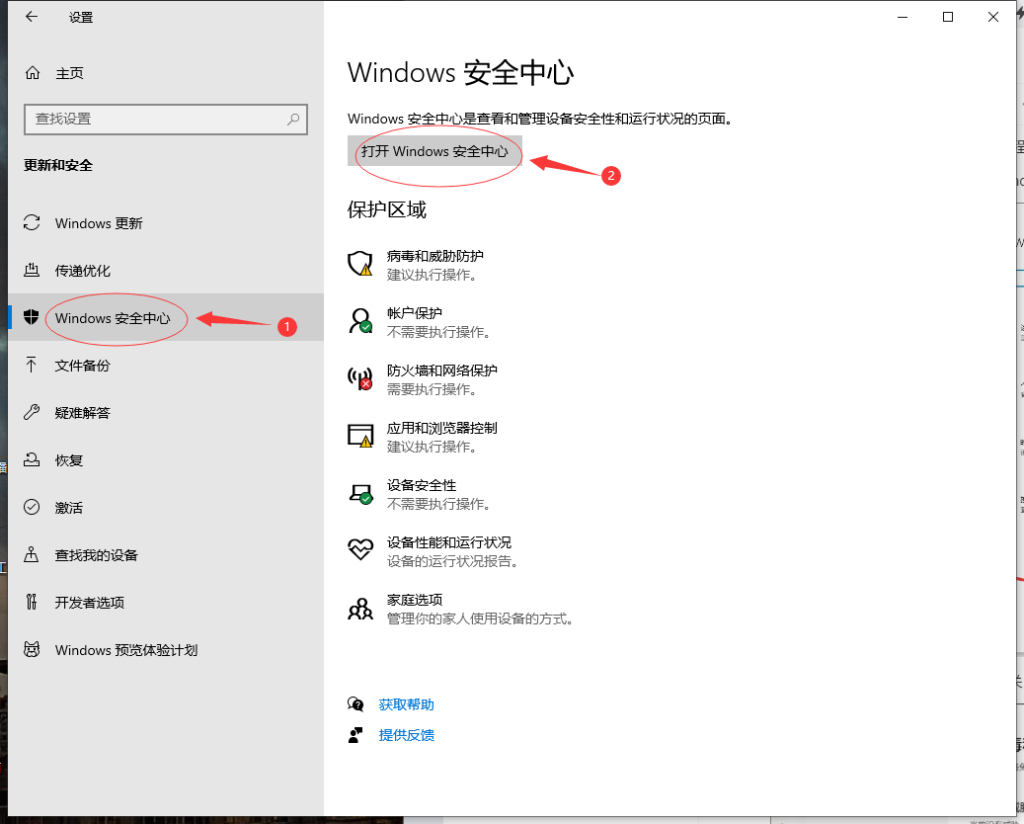Focus the 查找设置 search field
Viewport: 1024px width, 824px height.
coord(165,119)
